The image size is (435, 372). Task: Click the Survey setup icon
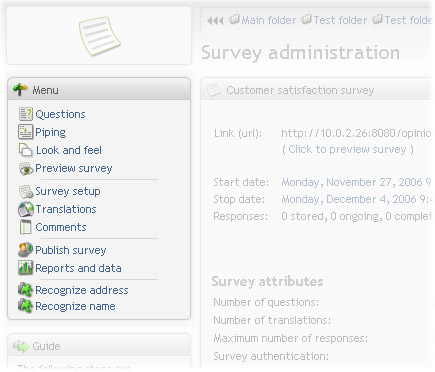pyautogui.click(x=26, y=192)
